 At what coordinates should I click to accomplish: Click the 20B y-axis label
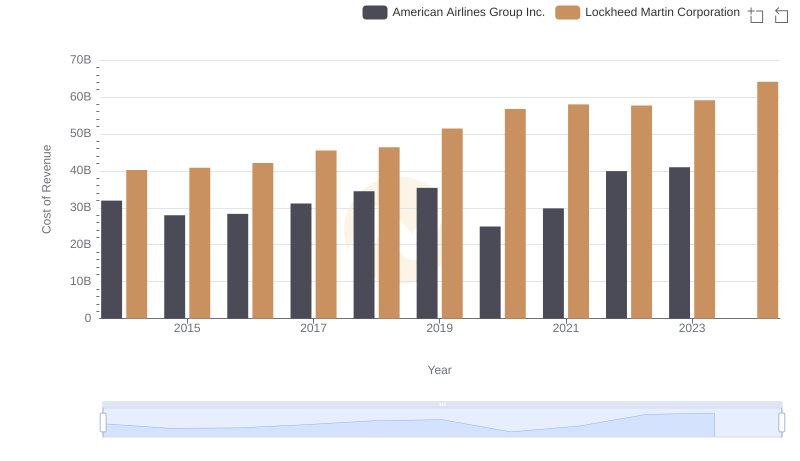point(81,244)
